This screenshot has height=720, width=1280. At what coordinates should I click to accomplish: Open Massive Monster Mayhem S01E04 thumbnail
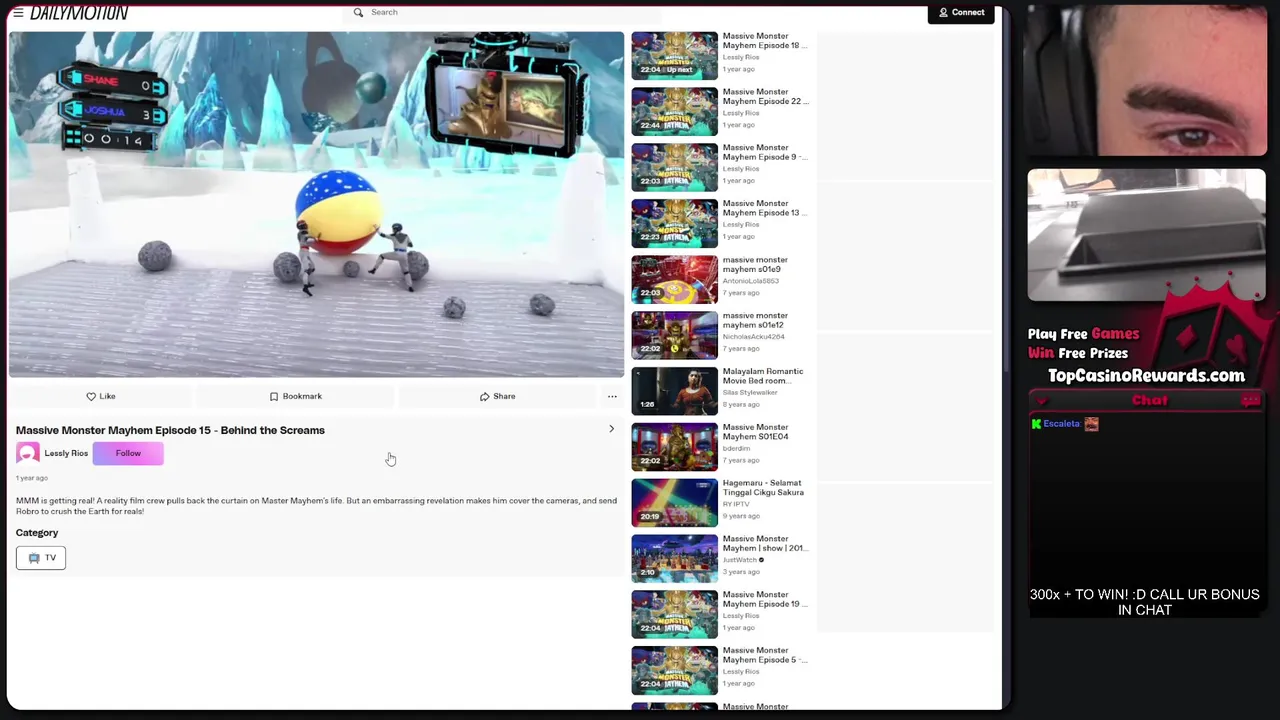(674, 447)
